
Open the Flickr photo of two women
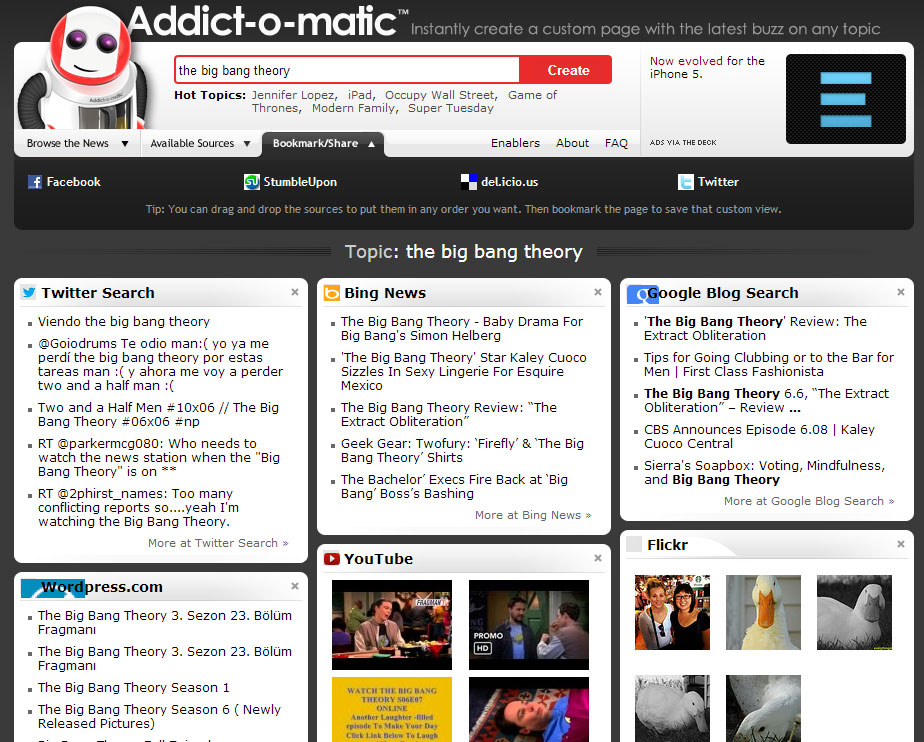point(672,612)
